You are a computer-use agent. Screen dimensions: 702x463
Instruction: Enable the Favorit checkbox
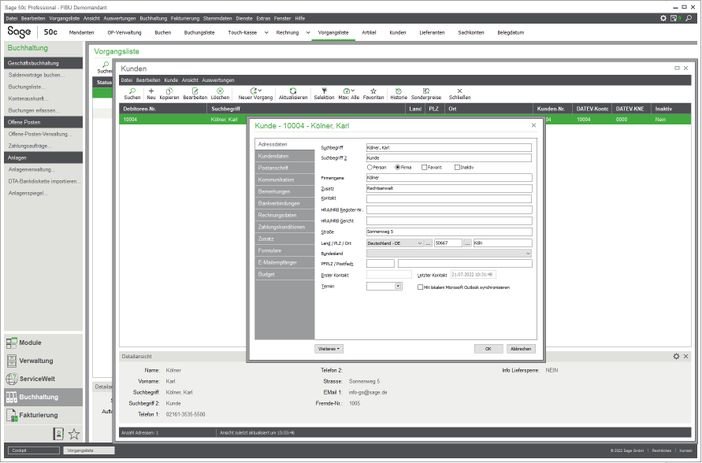pos(424,167)
